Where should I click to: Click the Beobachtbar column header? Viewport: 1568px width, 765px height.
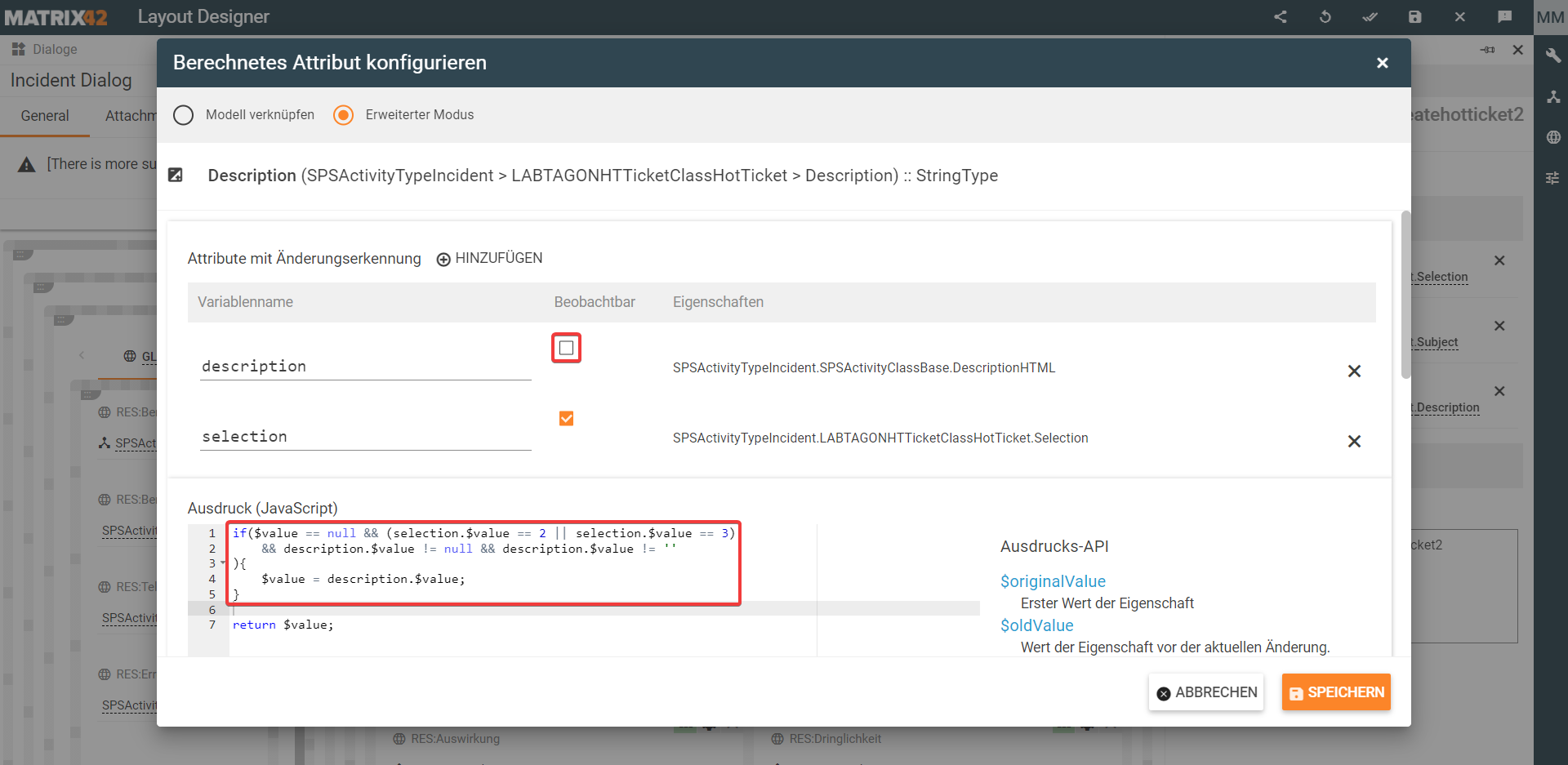click(595, 302)
